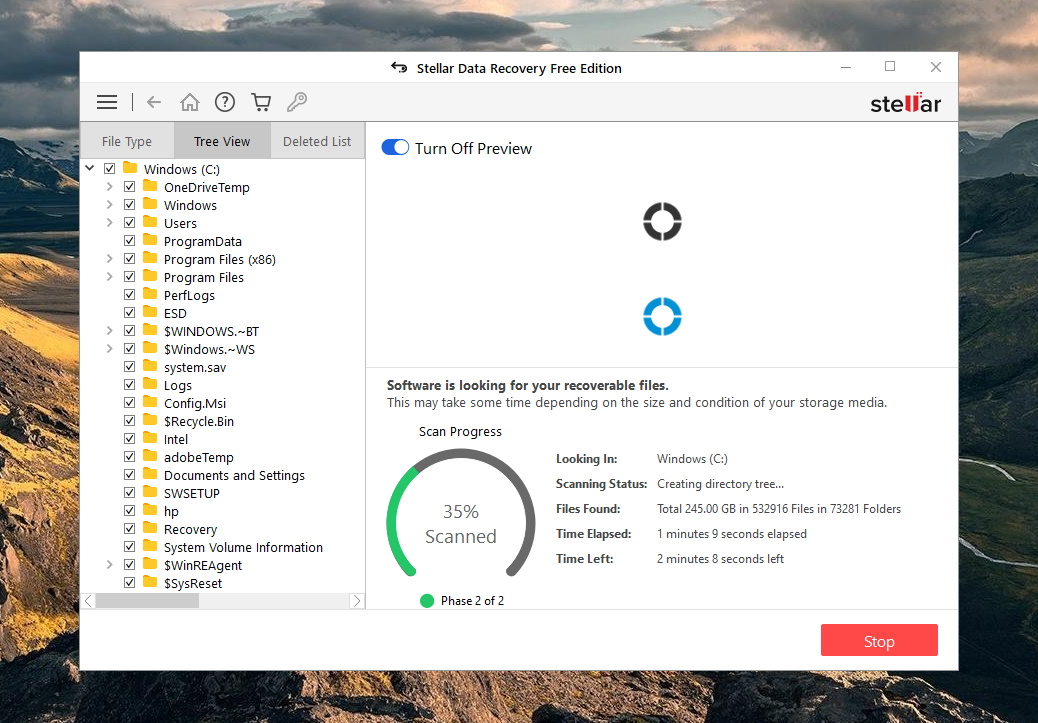Expand the $Windows.~WS node
The width and height of the screenshot is (1038, 723).
point(110,348)
